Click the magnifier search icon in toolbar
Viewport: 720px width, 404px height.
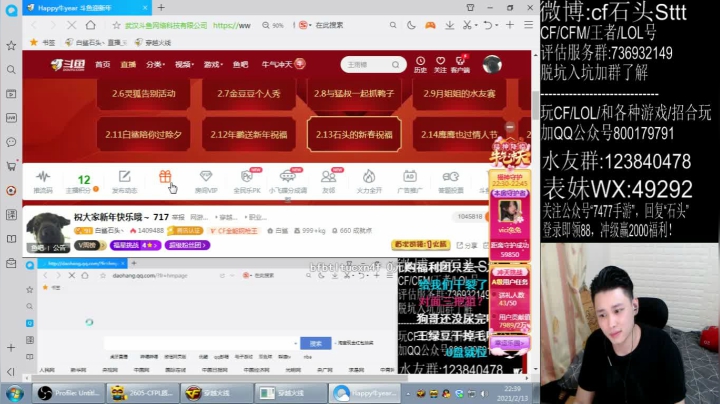point(393,25)
